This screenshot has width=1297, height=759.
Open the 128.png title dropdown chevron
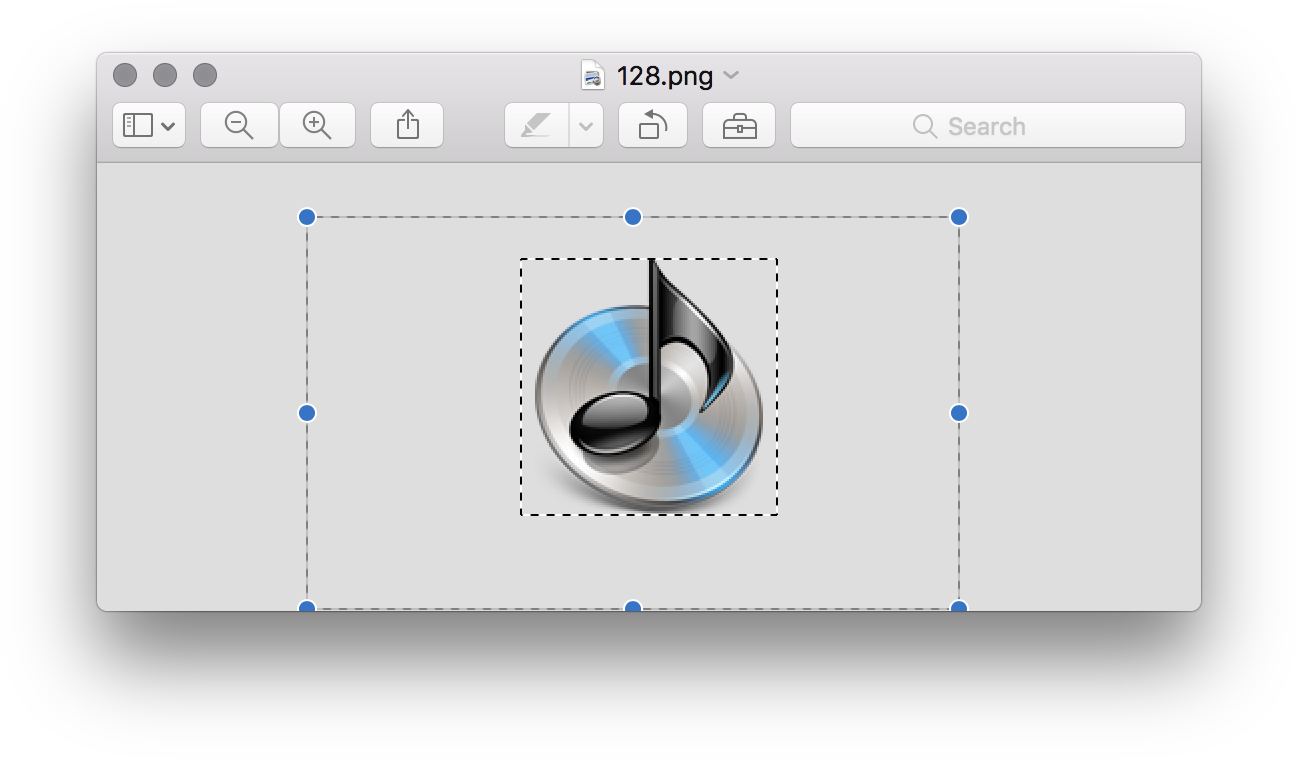tap(731, 76)
